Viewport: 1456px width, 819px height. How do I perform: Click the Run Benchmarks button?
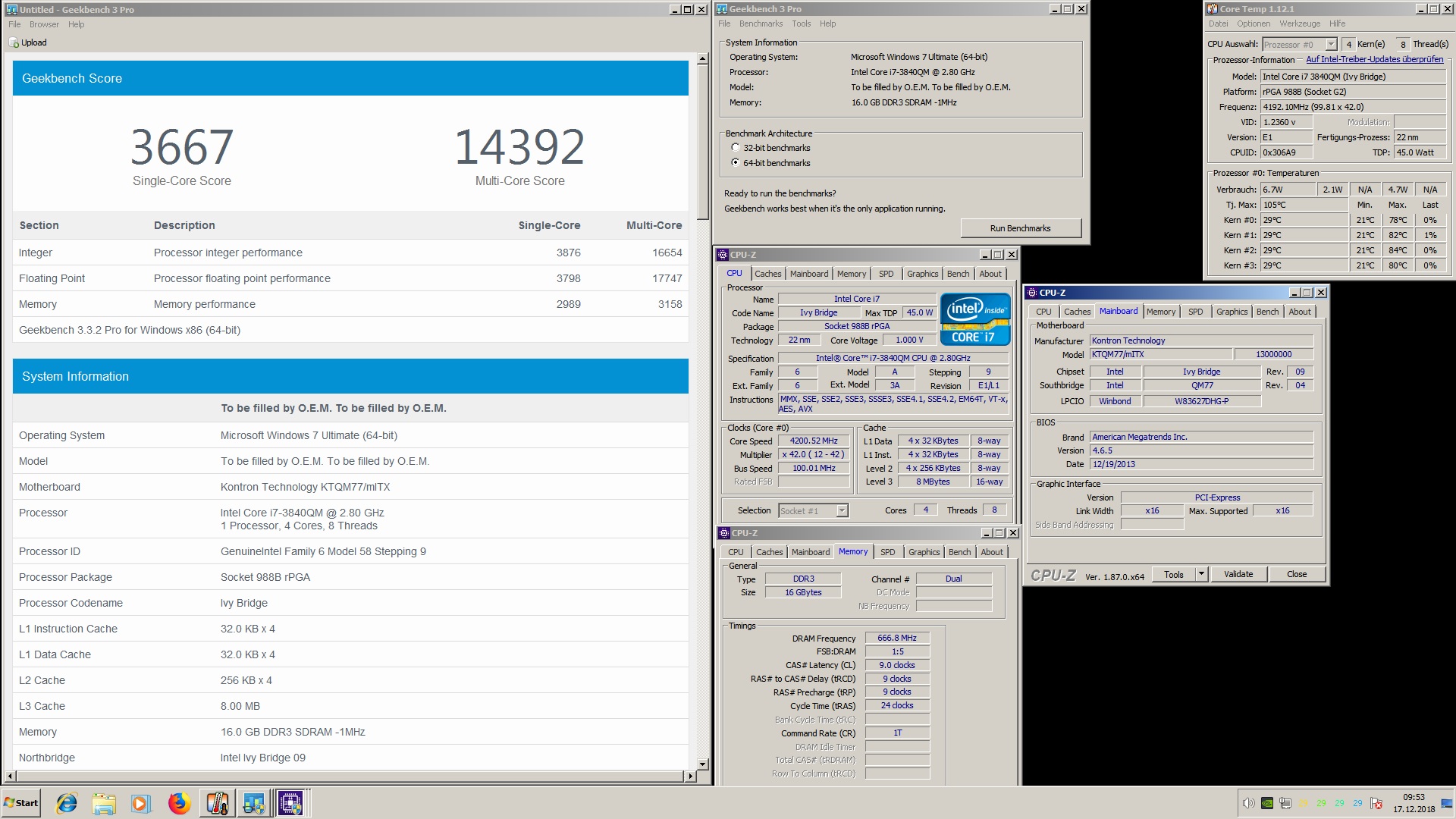pos(1020,228)
